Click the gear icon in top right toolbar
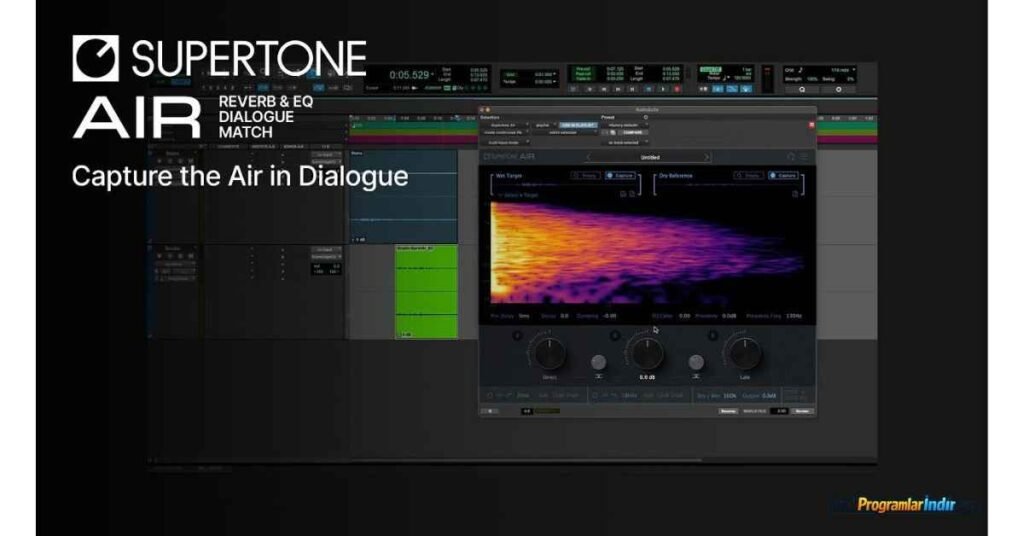 (839, 89)
